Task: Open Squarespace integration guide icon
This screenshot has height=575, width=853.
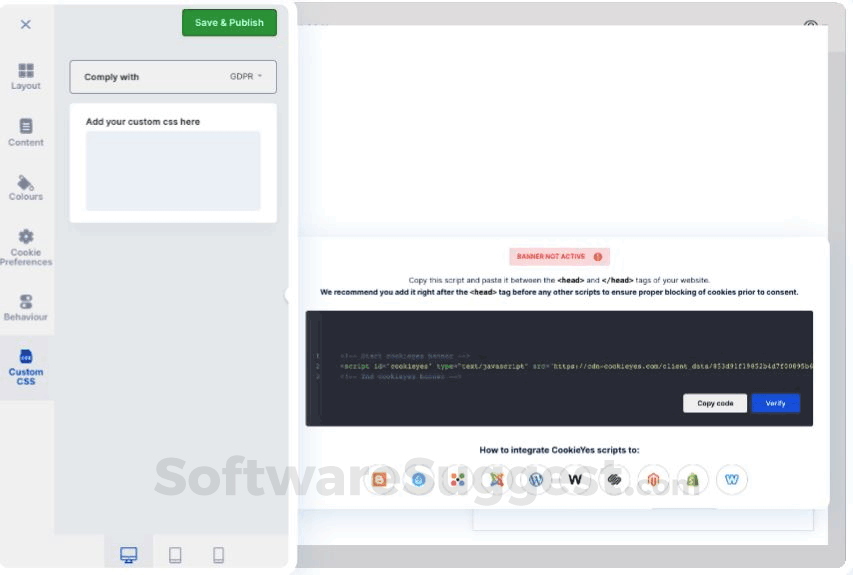Action: pos(614,479)
